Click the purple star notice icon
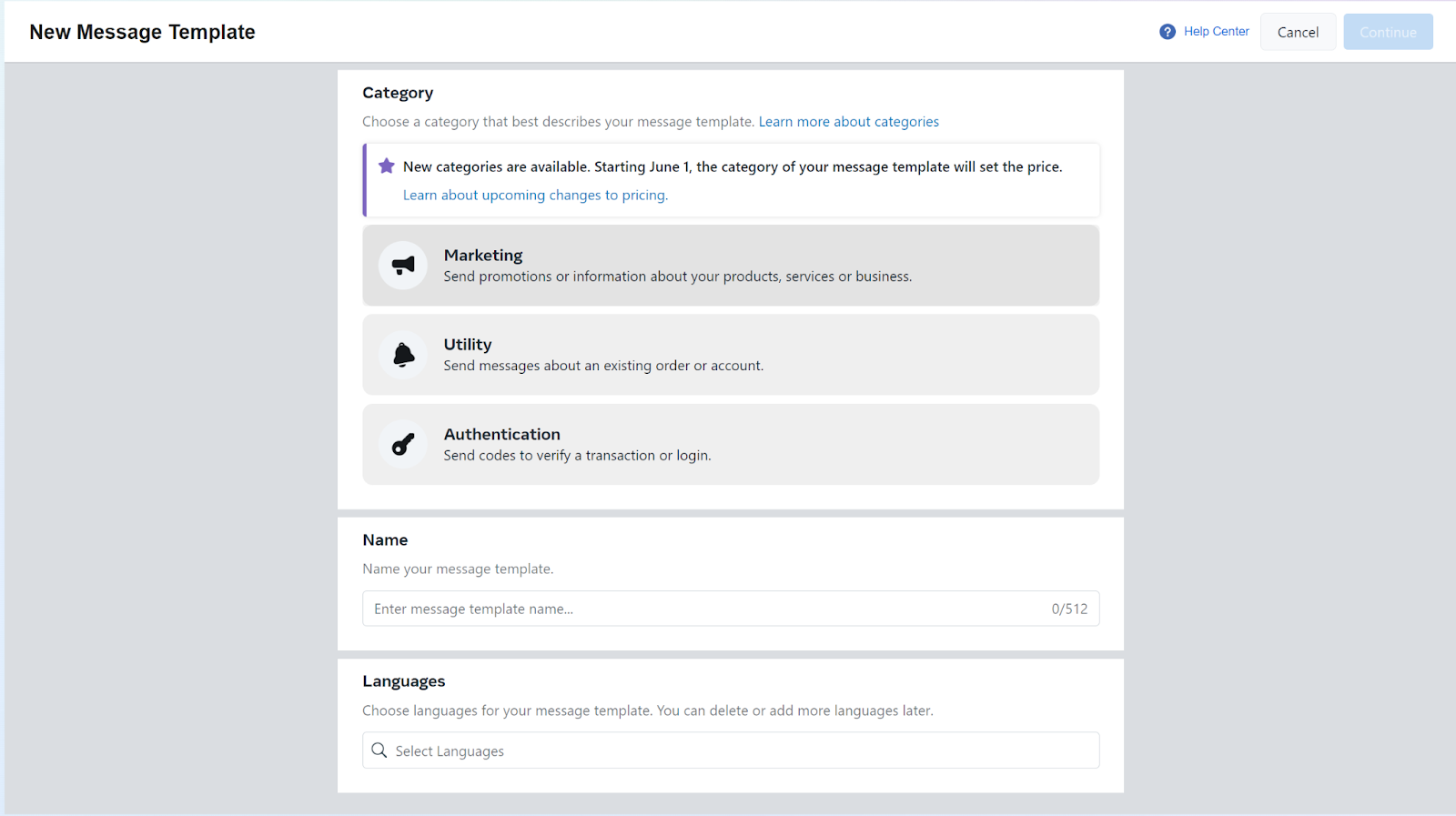Image resolution: width=1456 pixels, height=816 pixels. point(387,166)
